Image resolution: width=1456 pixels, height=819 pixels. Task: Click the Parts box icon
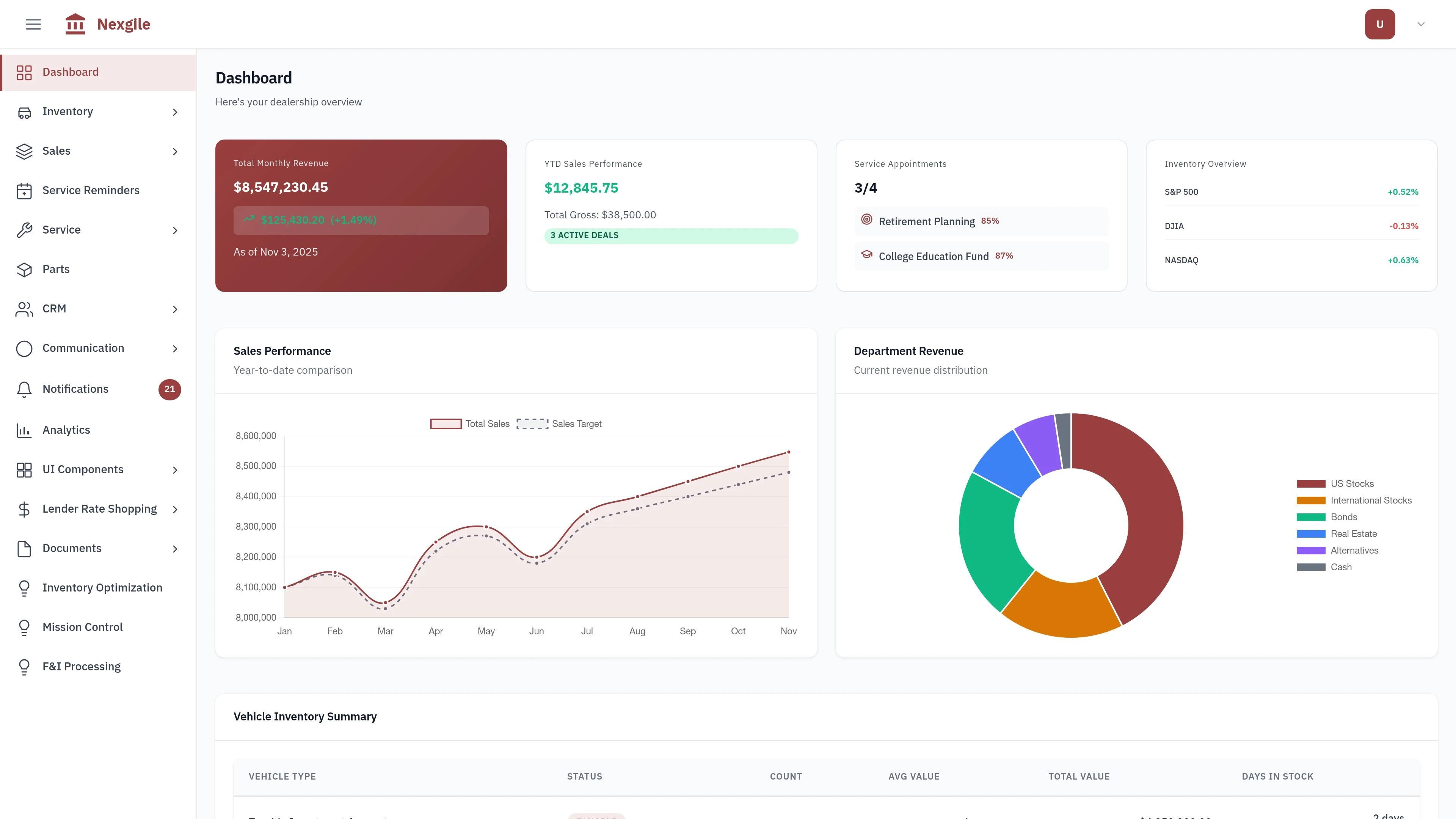tap(24, 269)
